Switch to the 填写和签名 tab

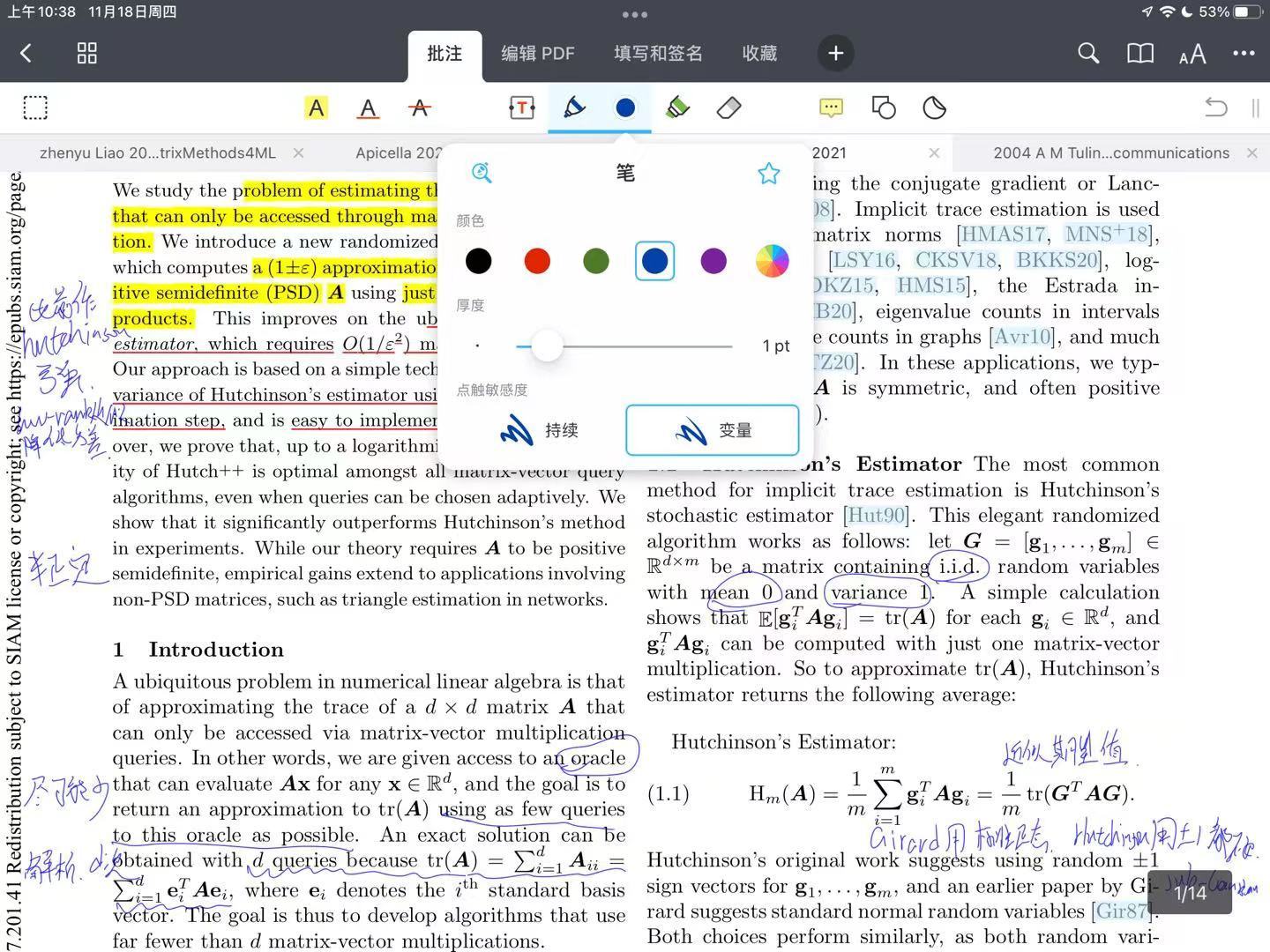[658, 54]
